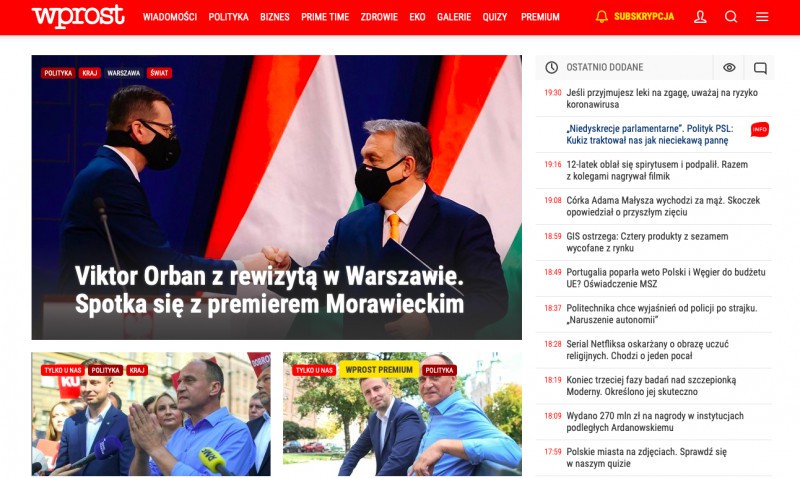Open search via magnifier icon
Screen dimensions: 800x478
coord(731,17)
